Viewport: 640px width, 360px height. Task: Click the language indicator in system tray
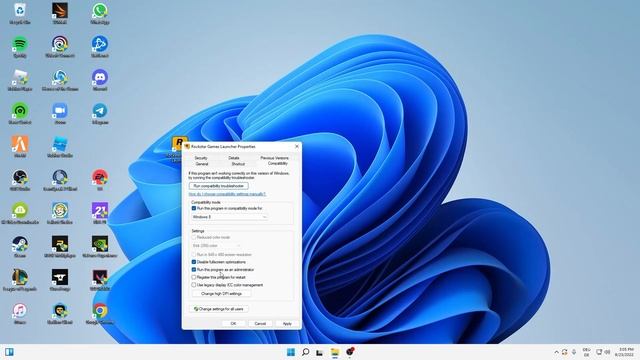point(587,352)
